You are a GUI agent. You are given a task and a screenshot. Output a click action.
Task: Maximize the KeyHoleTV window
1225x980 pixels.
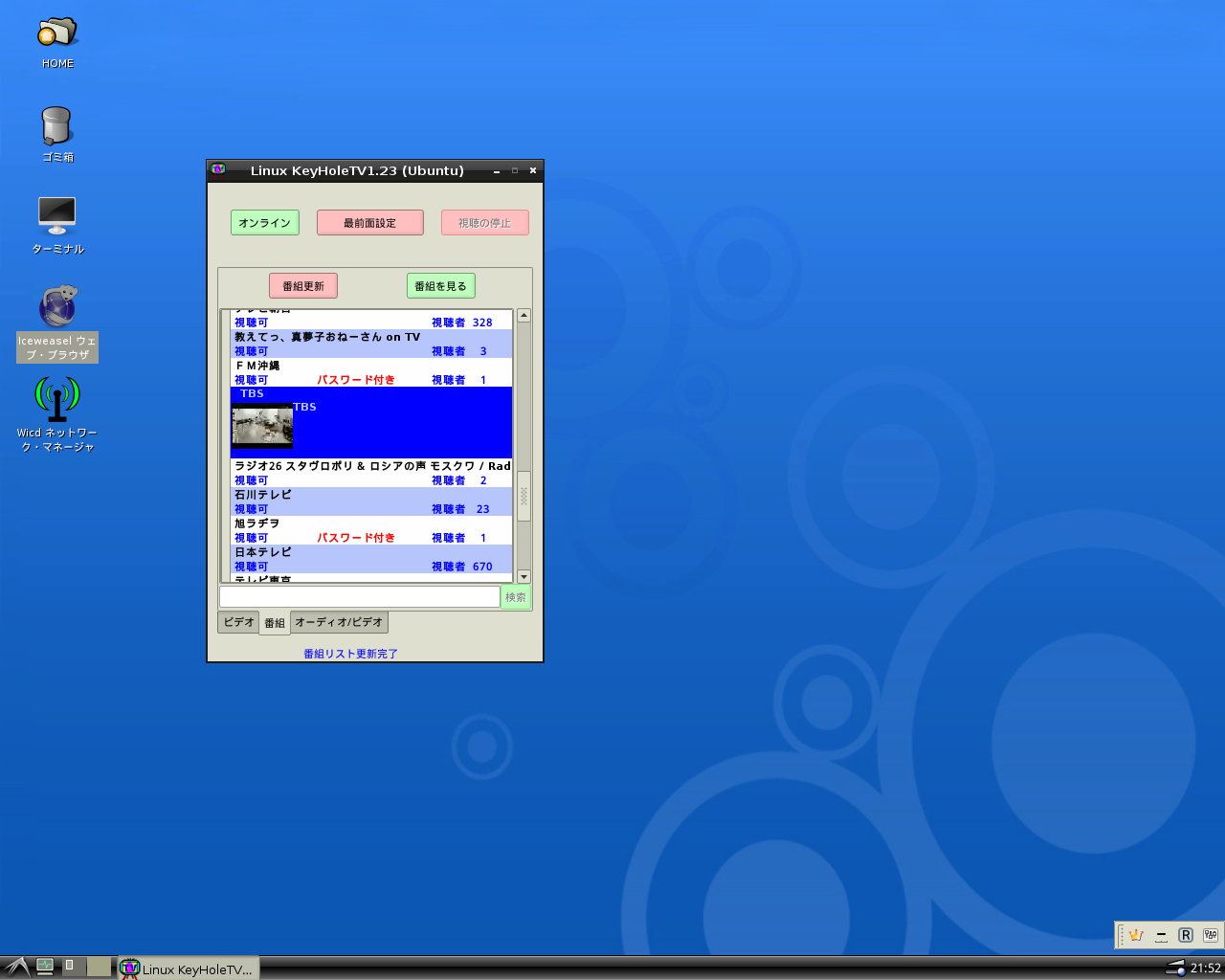(x=515, y=171)
